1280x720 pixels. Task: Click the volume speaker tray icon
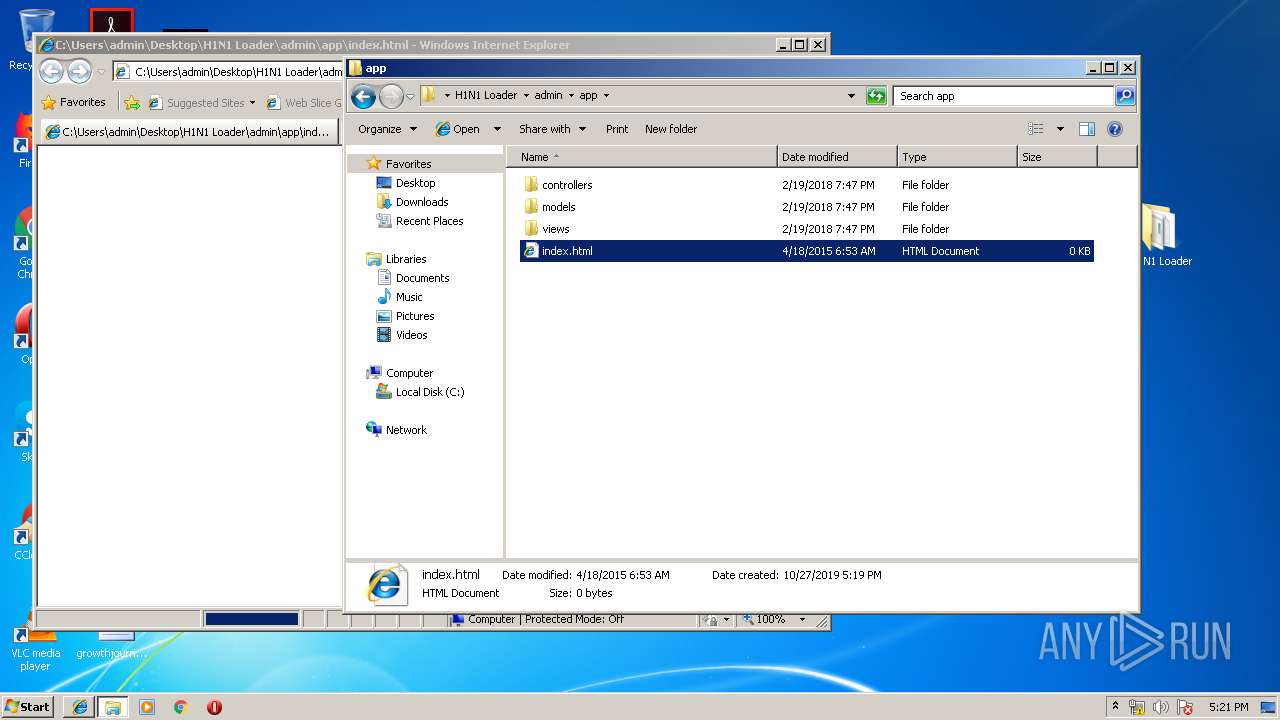tap(1161, 707)
